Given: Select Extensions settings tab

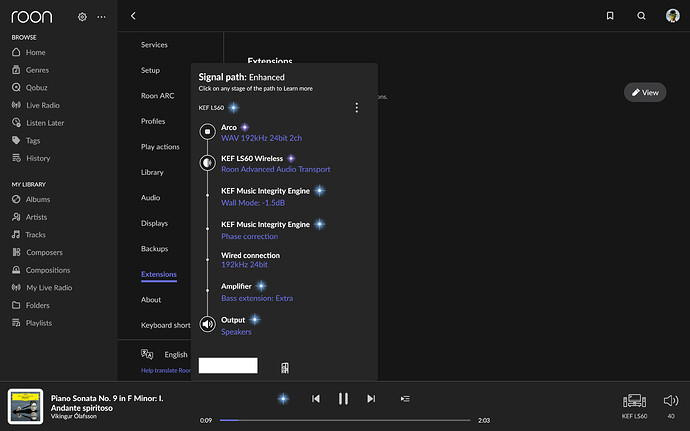Looking at the screenshot, I should pyautogui.click(x=158, y=275).
